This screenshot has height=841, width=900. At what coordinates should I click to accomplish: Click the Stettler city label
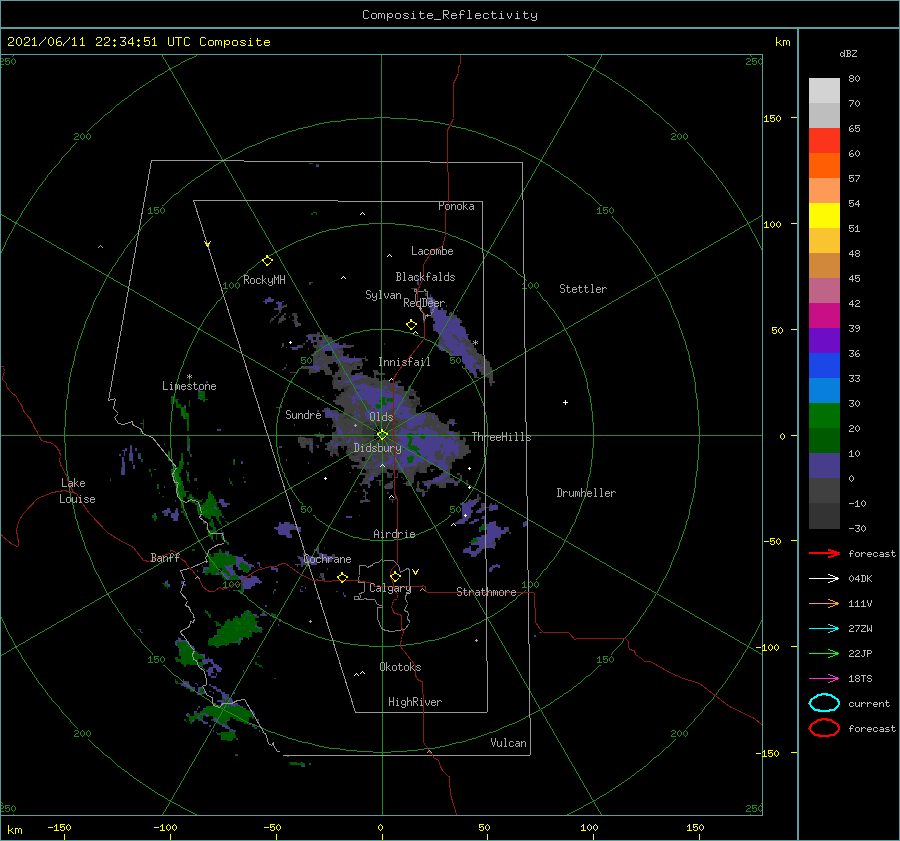583,289
